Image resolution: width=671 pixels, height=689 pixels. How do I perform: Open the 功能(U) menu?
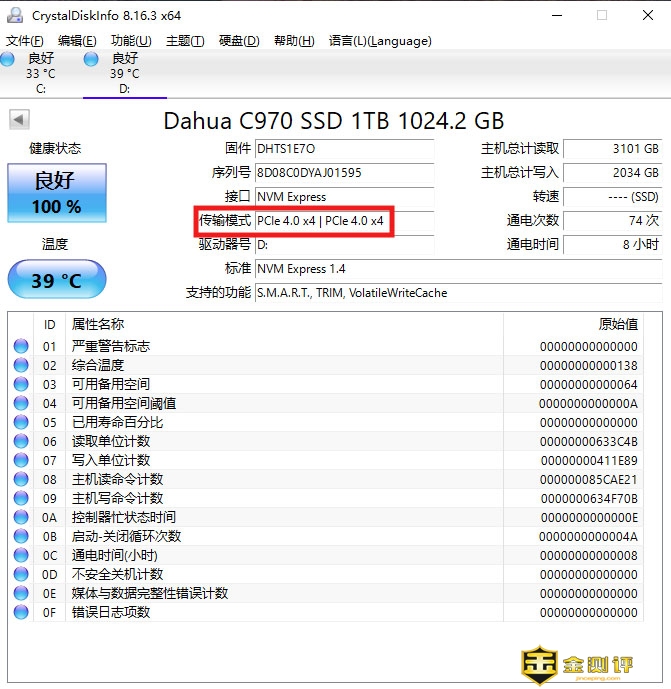pos(131,41)
